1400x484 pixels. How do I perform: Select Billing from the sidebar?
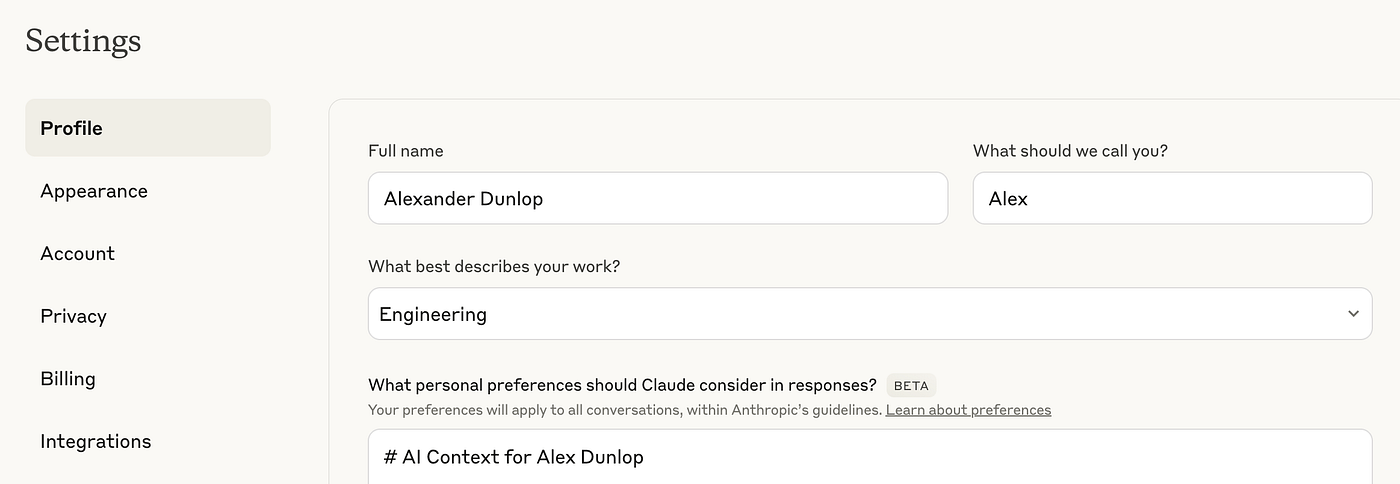(x=68, y=379)
